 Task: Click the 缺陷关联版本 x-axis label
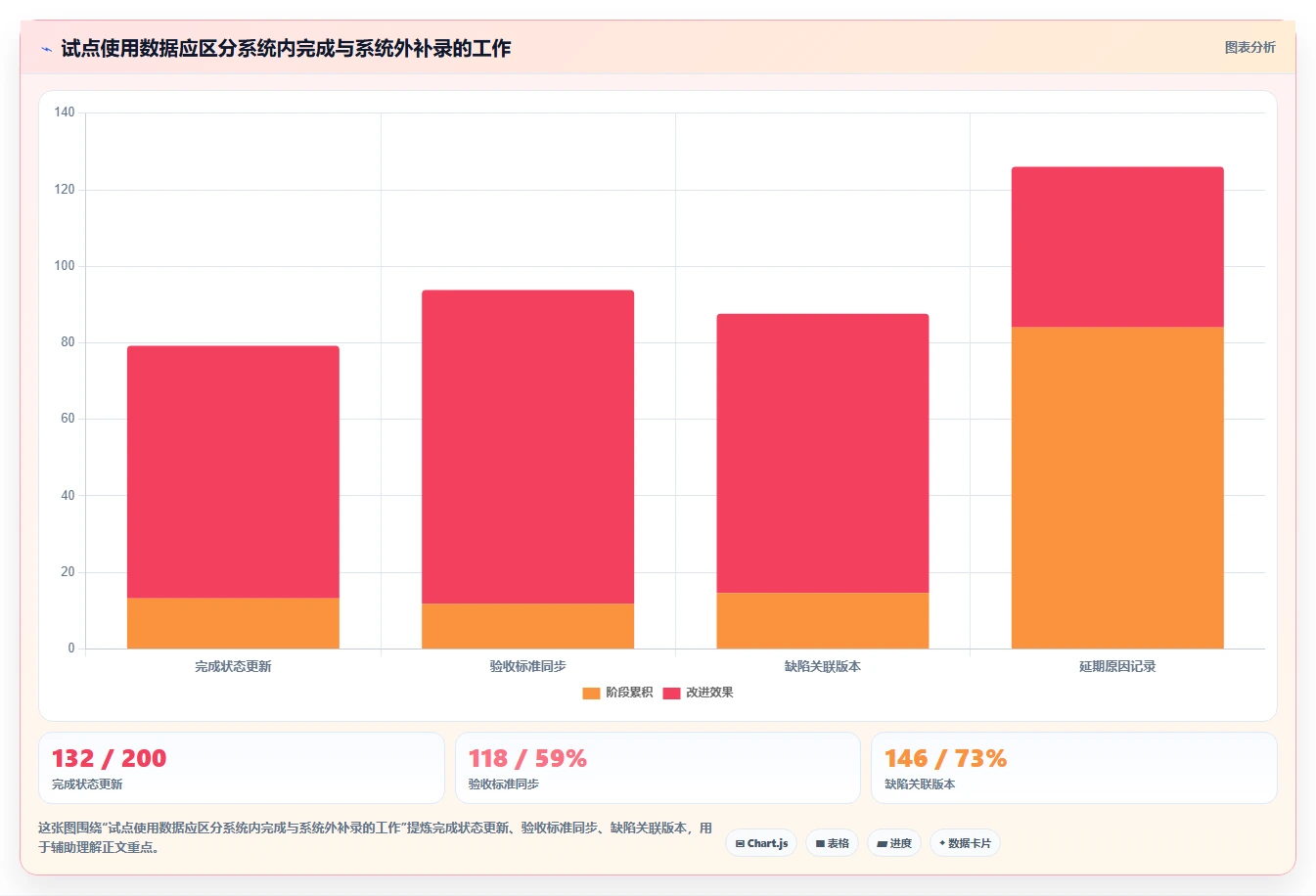click(x=823, y=666)
